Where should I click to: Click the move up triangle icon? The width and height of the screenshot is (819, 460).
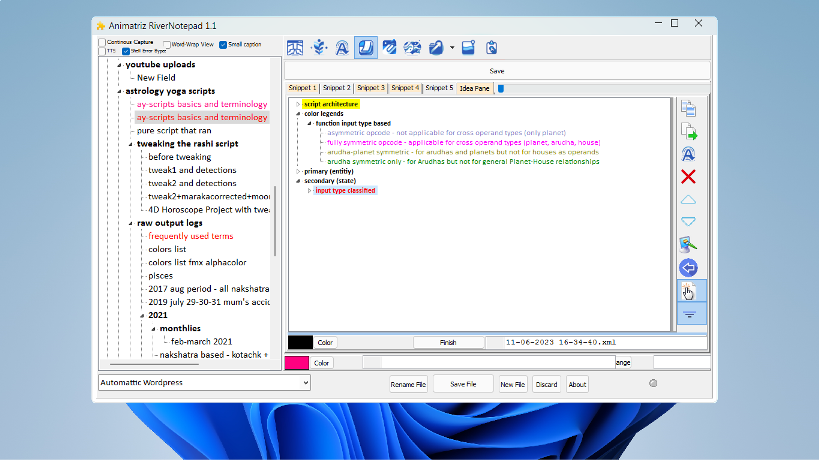[x=688, y=200]
